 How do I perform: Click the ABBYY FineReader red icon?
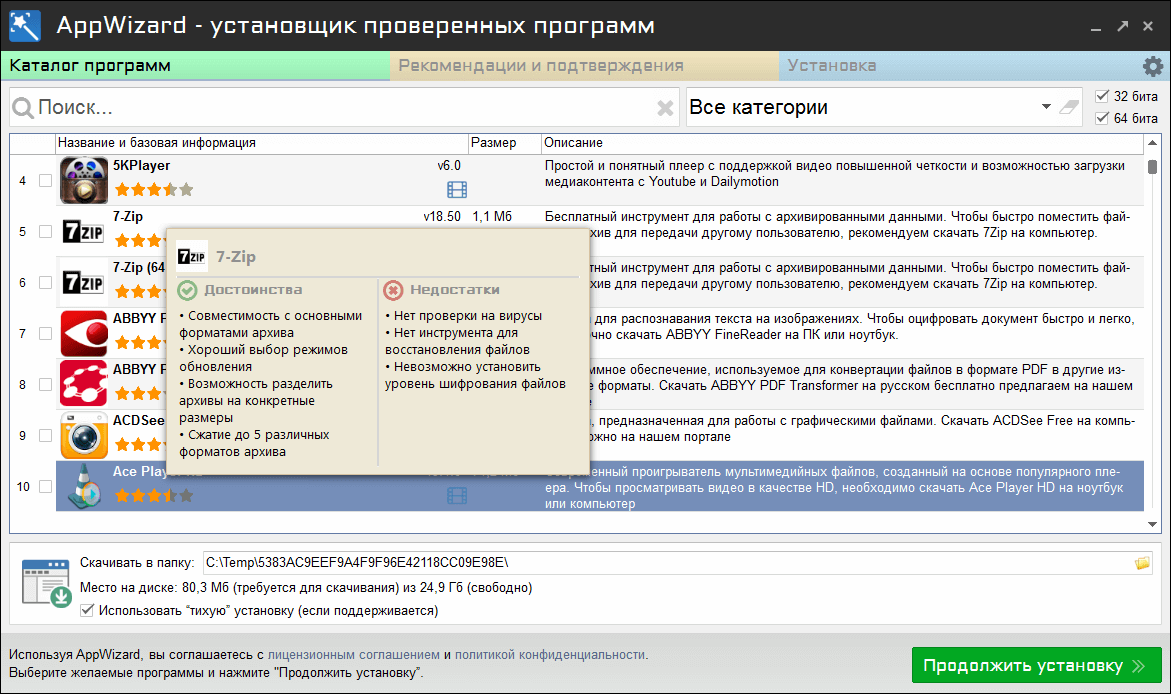pyautogui.click(x=84, y=333)
